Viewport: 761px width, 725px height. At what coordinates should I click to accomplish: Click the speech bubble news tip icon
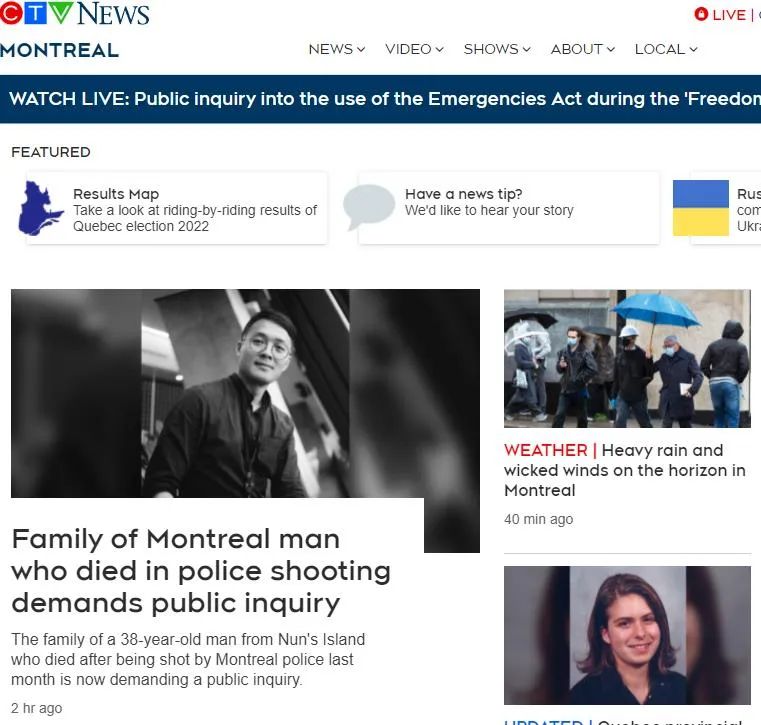pos(369,207)
